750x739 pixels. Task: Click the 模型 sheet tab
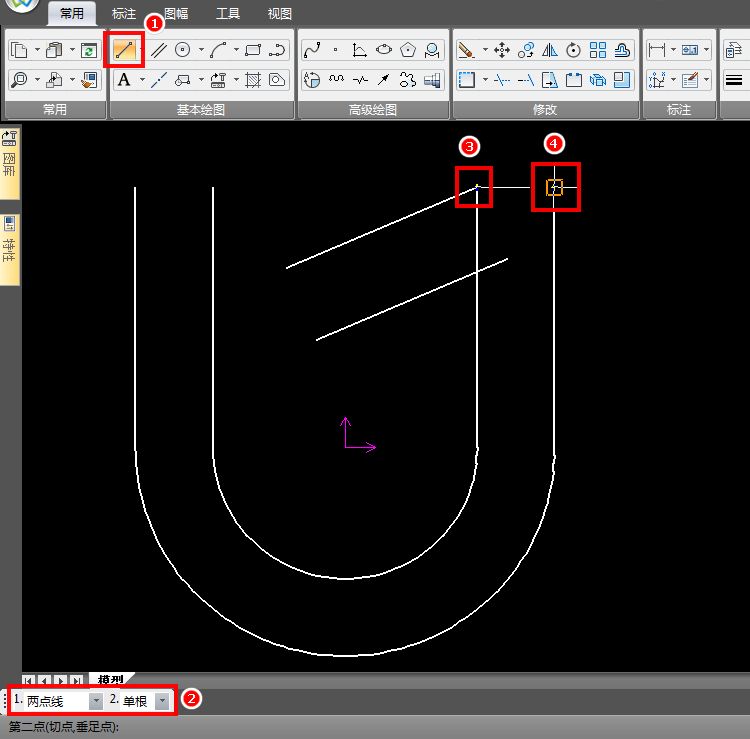(110, 679)
